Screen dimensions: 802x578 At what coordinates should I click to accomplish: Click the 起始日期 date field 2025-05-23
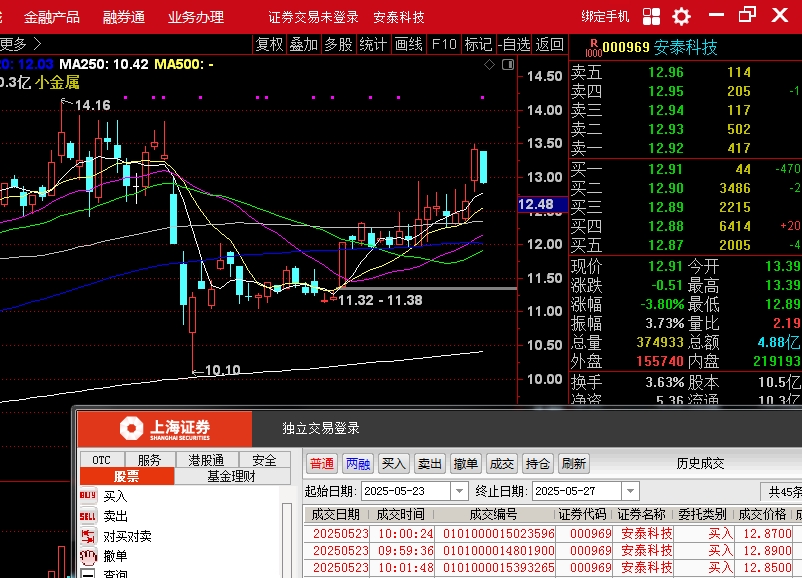[407, 491]
